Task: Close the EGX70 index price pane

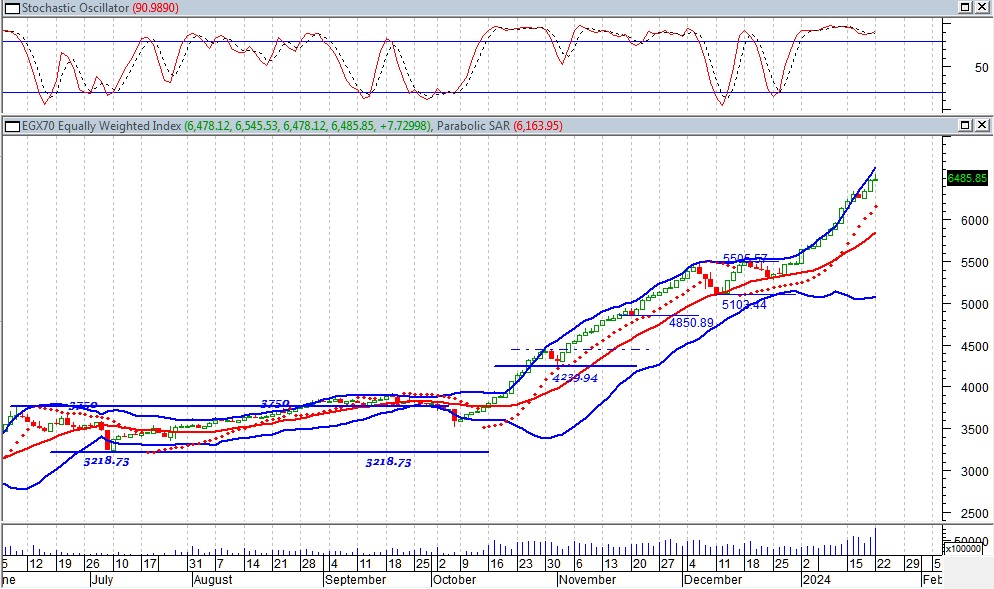Action: (x=982, y=126)
